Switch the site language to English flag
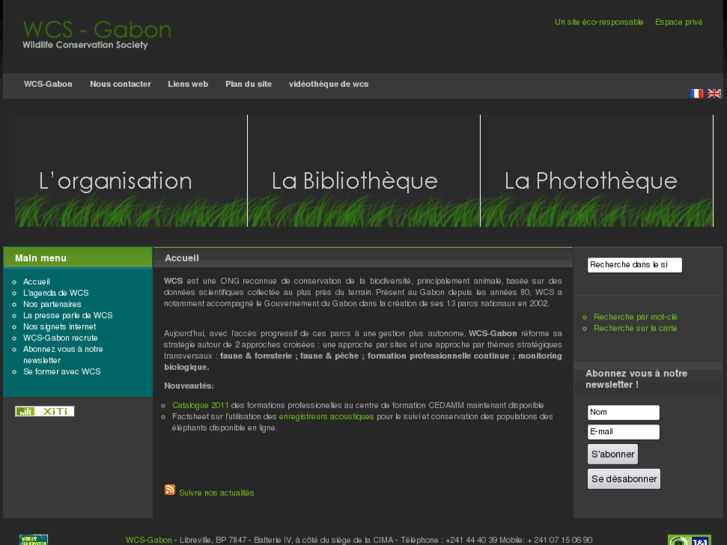Viewport: 727px width, 545px height. tap(714, 93)
